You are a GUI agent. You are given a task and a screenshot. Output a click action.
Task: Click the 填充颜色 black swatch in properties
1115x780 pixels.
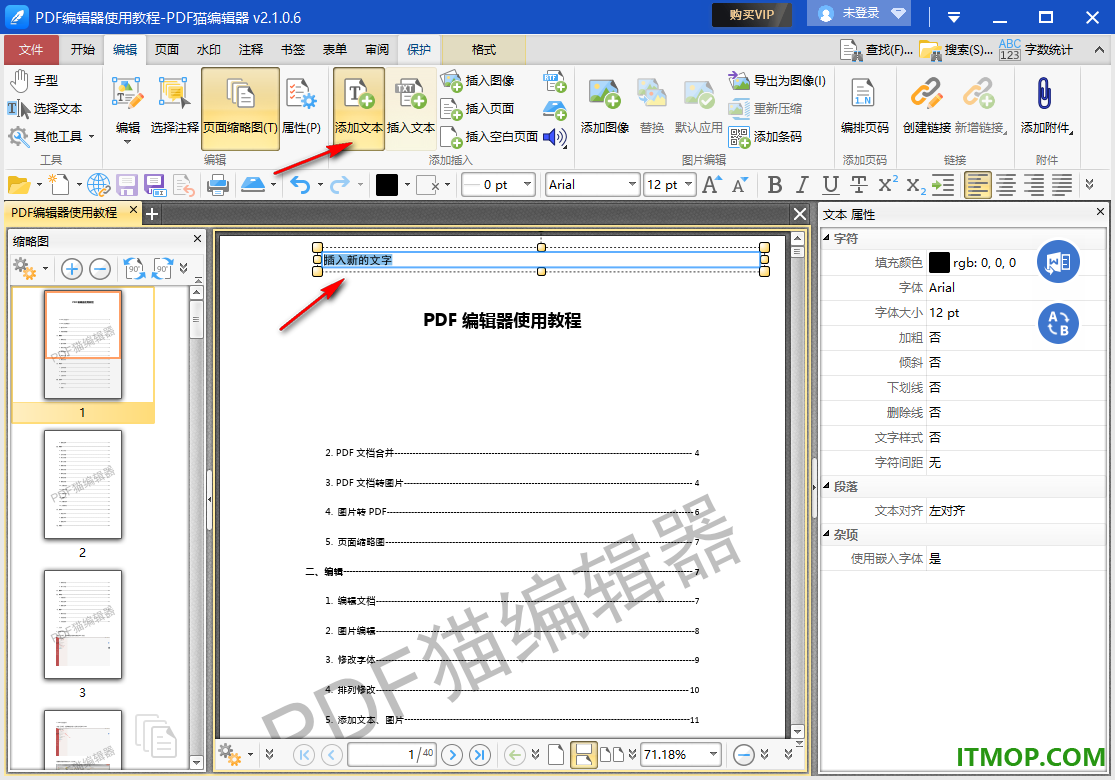click(x=939, y=263)
